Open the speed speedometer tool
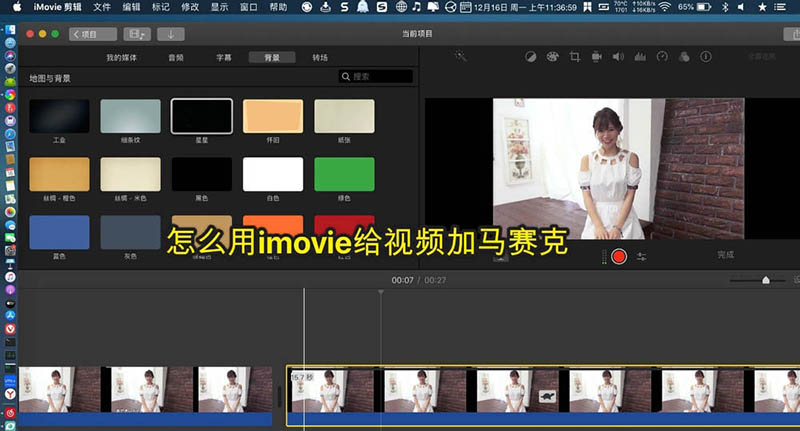 (x=662, y=57)
